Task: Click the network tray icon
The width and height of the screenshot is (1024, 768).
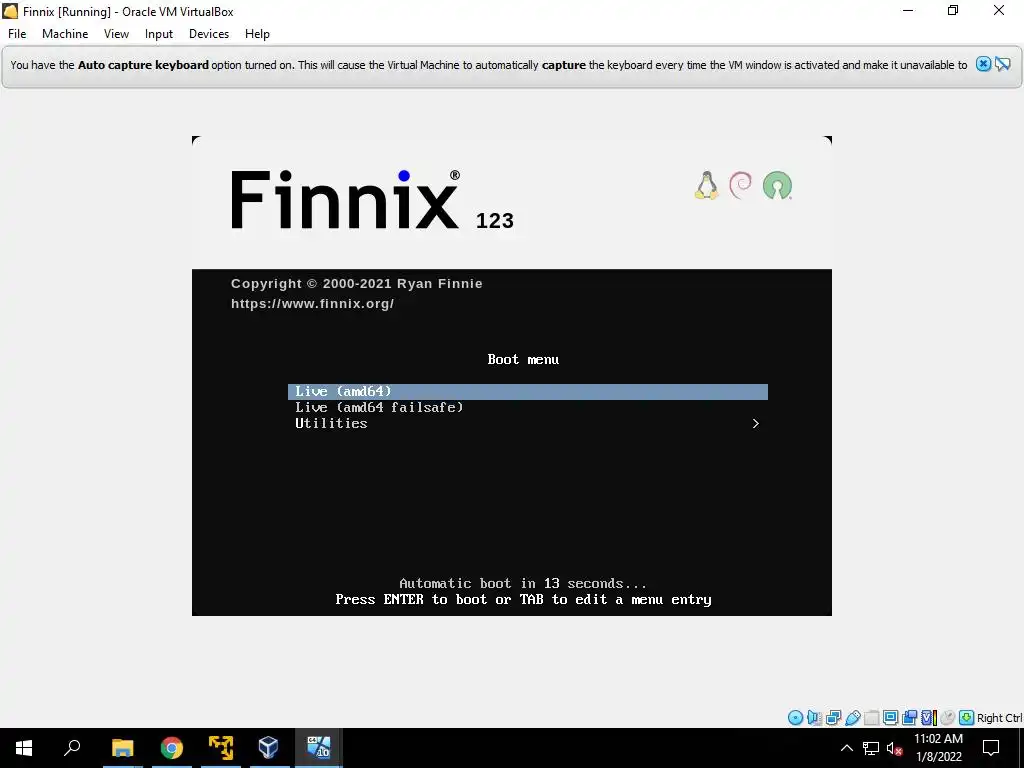Action: click(871, 748)
